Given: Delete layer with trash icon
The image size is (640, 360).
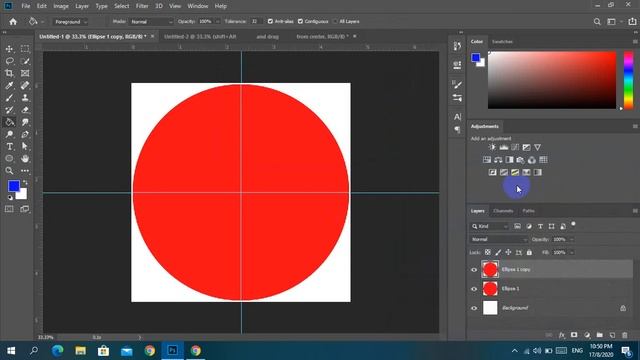Looking at the screenshot, I should click(624, 335).
